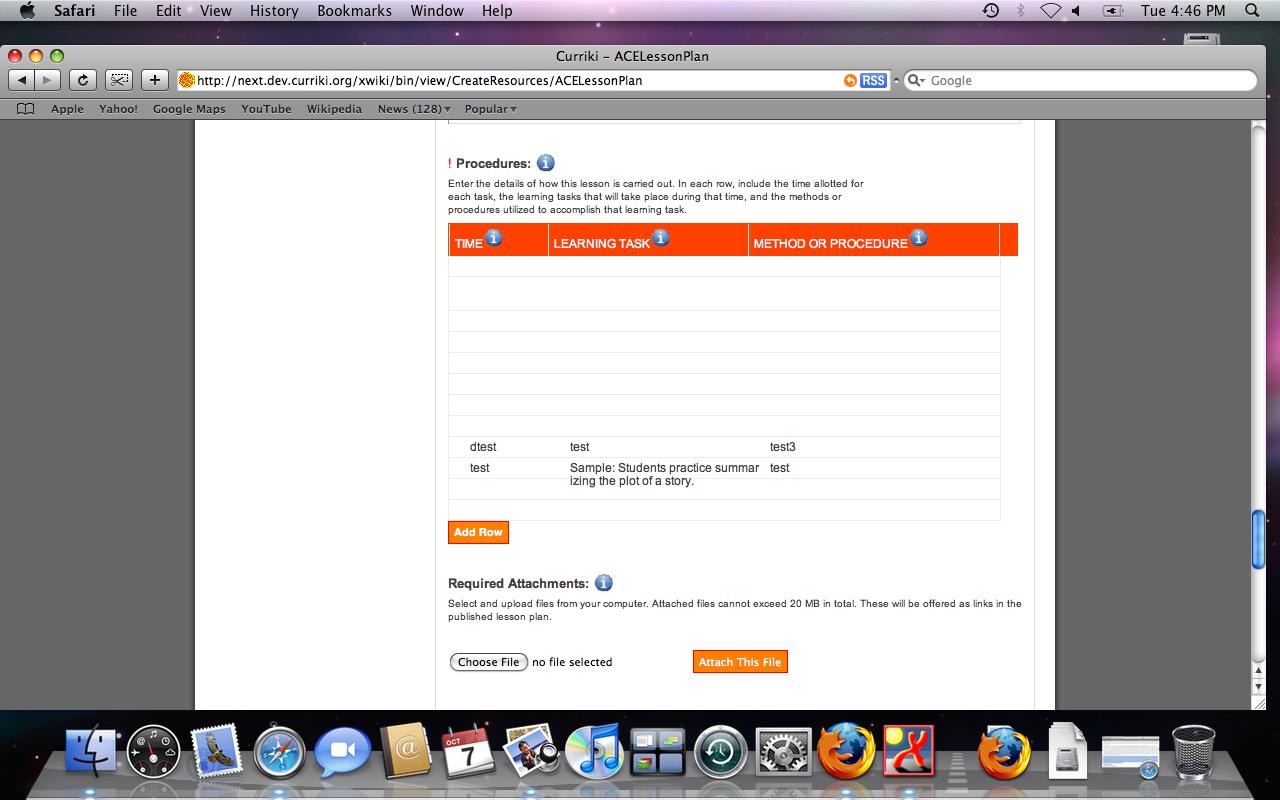Screen dimensions: 1280x800
Task: Click the Choose File button
Action: point(489,662)
